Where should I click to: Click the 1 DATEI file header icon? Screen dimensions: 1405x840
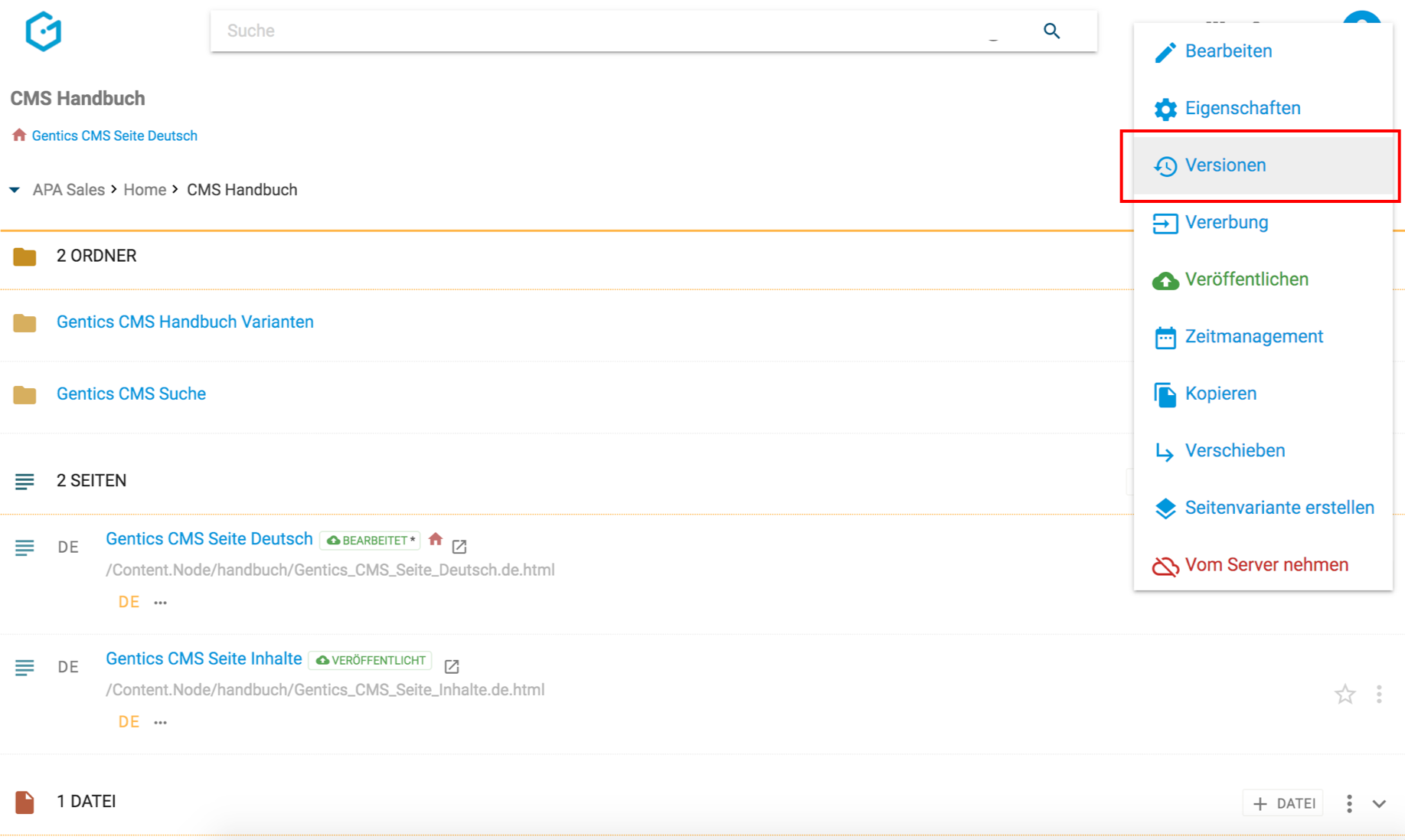25,802
